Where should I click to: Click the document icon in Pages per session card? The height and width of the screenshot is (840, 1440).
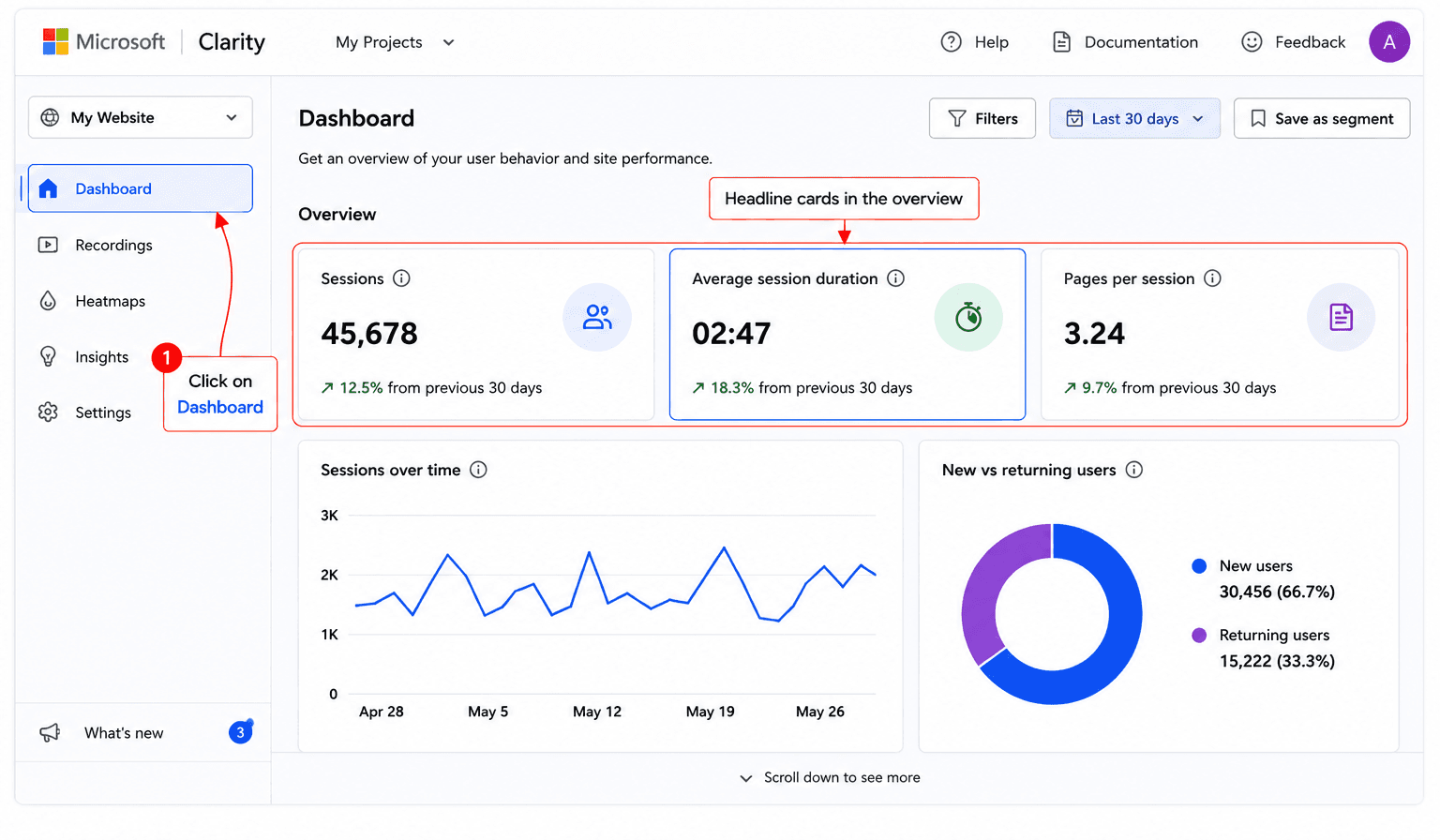[1341, 317]
